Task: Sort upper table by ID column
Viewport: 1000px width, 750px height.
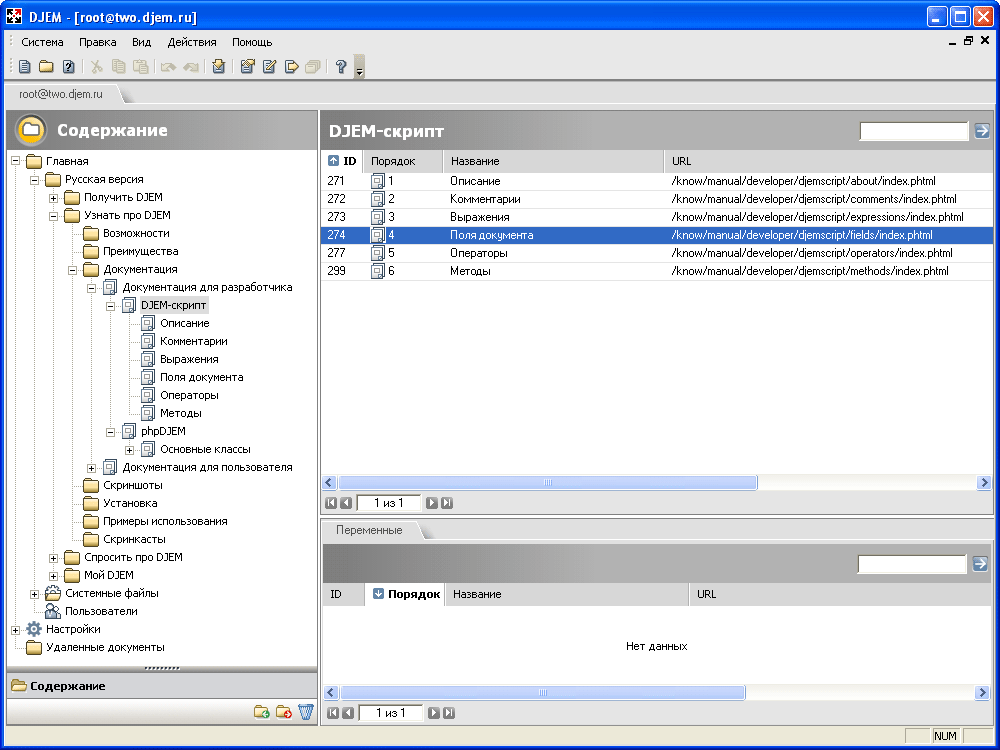Action: (342, 161)
